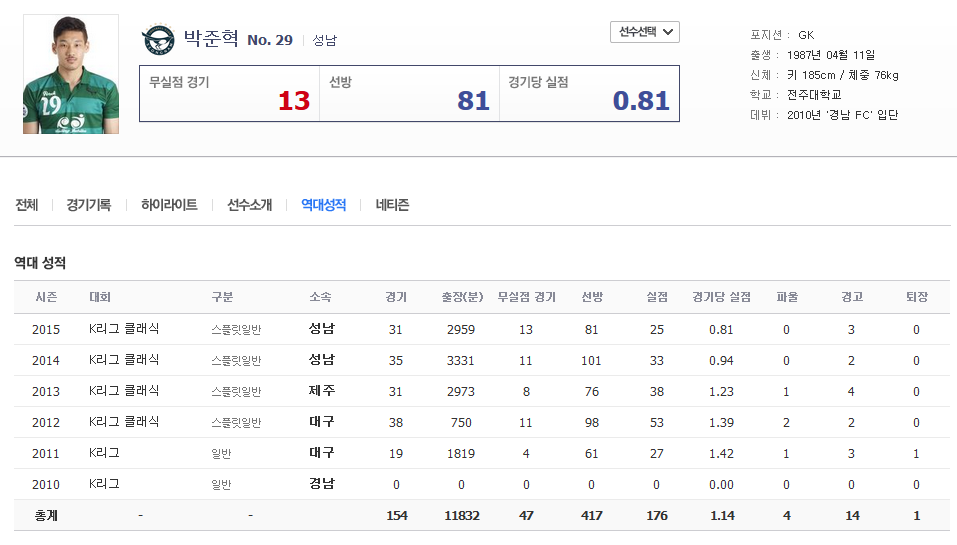The width and height of the screenshot is (957, 545).
Task: Click K리그 클래식 in the 2015 row
Action: coord(124,328)
